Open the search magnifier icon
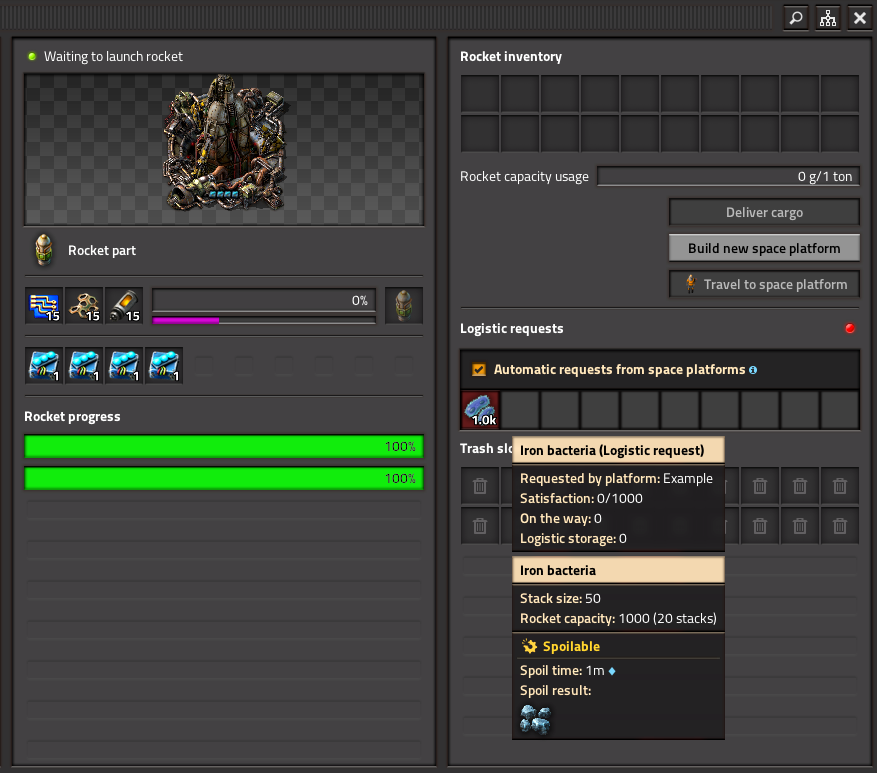This screenshot has width=877, height=773. tap(796, 18)
